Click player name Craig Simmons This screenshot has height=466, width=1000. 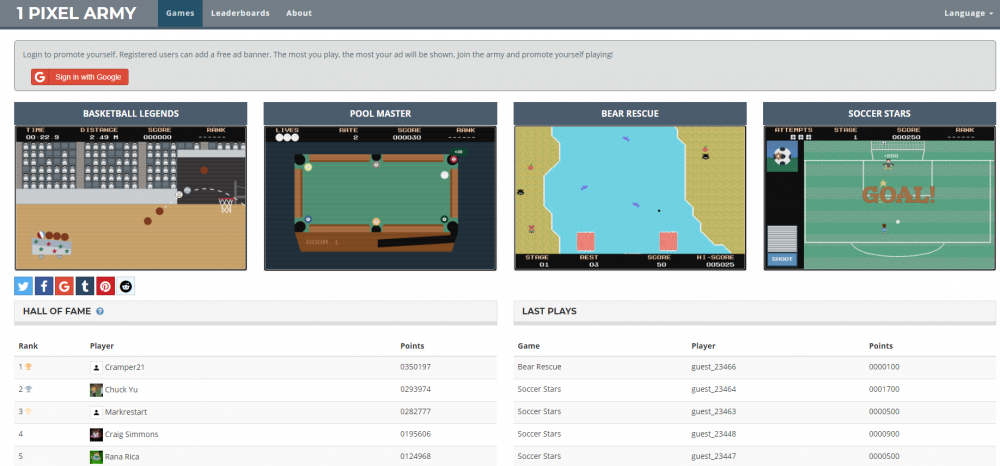pos(131,434)
